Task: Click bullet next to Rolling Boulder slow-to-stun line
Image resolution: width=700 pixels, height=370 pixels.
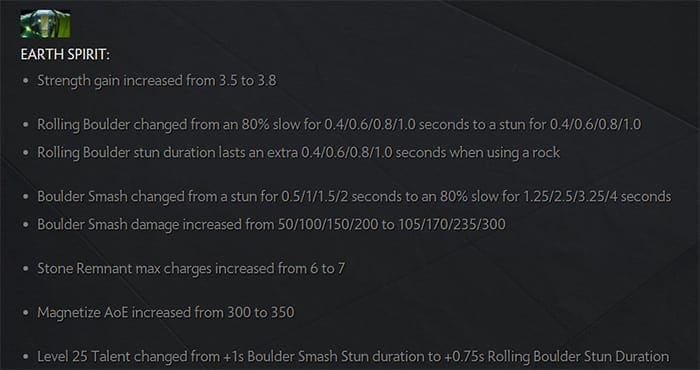Action: point(26,125)
